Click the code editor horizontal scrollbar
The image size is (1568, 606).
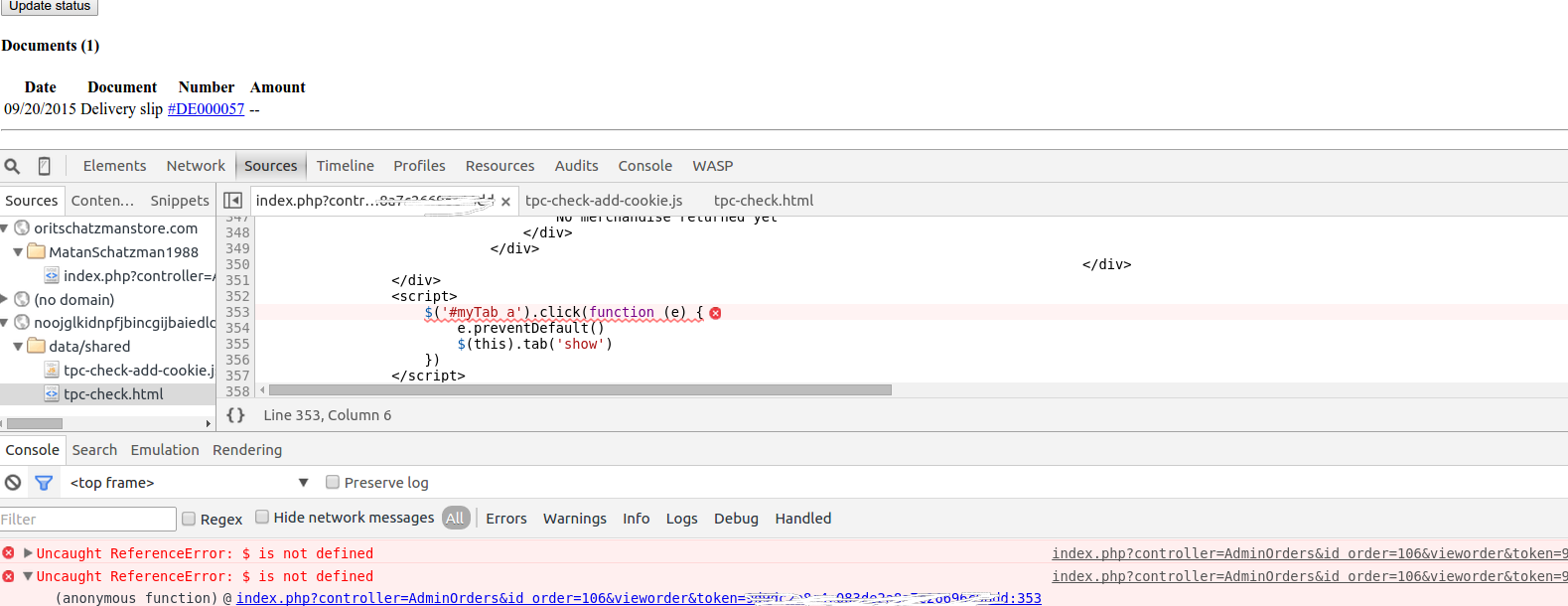pyautogui.click(x=580, y=390)
